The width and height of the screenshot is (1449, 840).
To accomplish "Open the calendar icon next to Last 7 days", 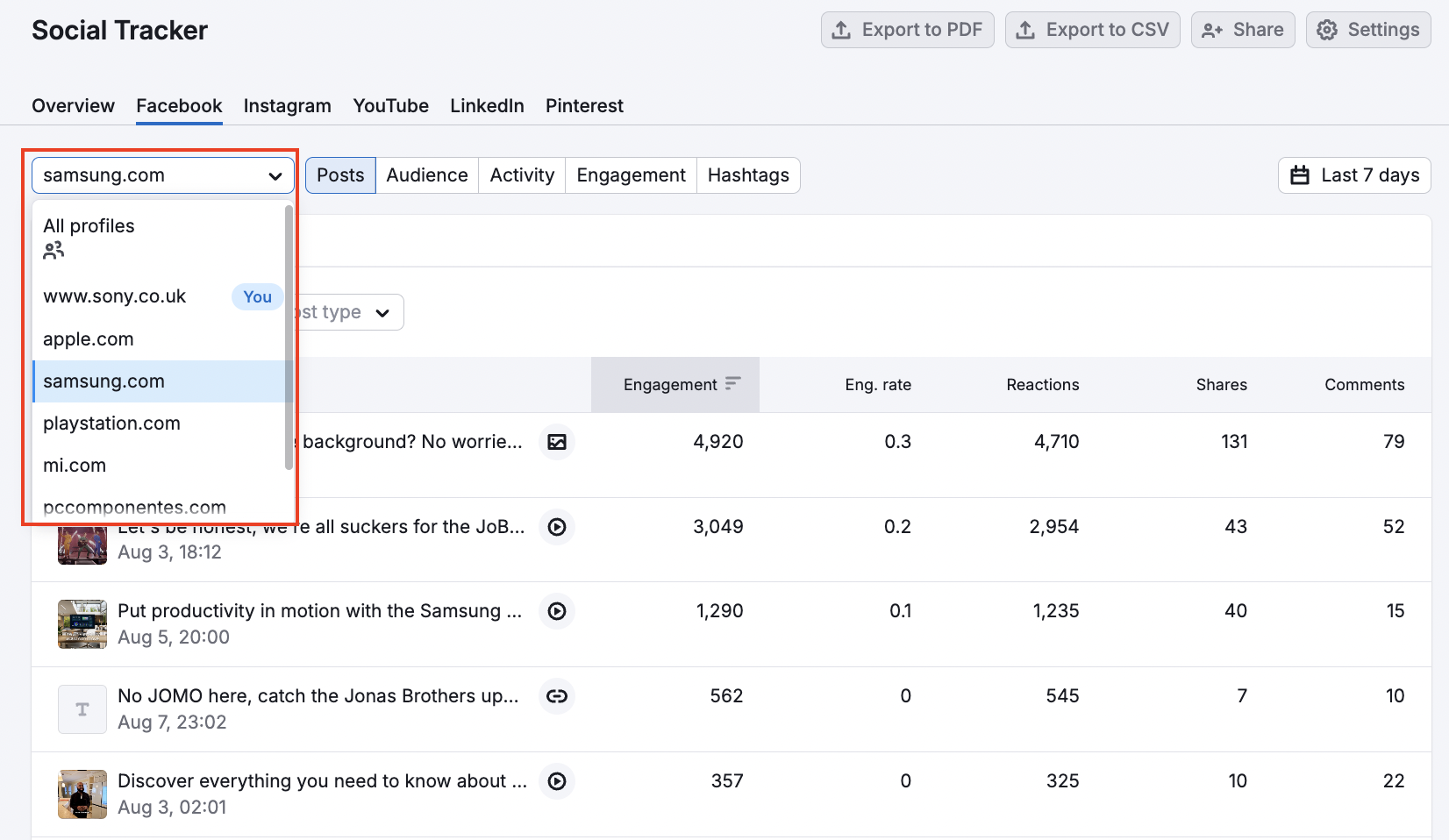I will tap(1301, 175).
